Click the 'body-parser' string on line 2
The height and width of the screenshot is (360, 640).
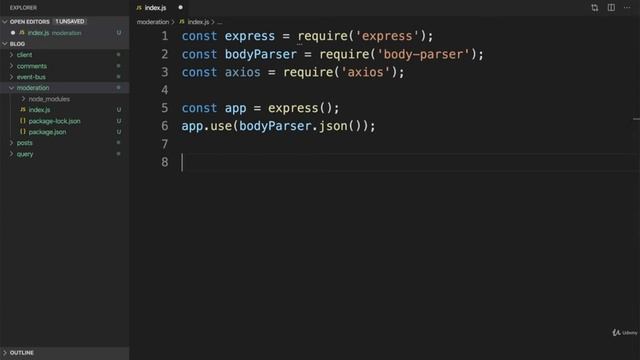[x=423, y=54]
